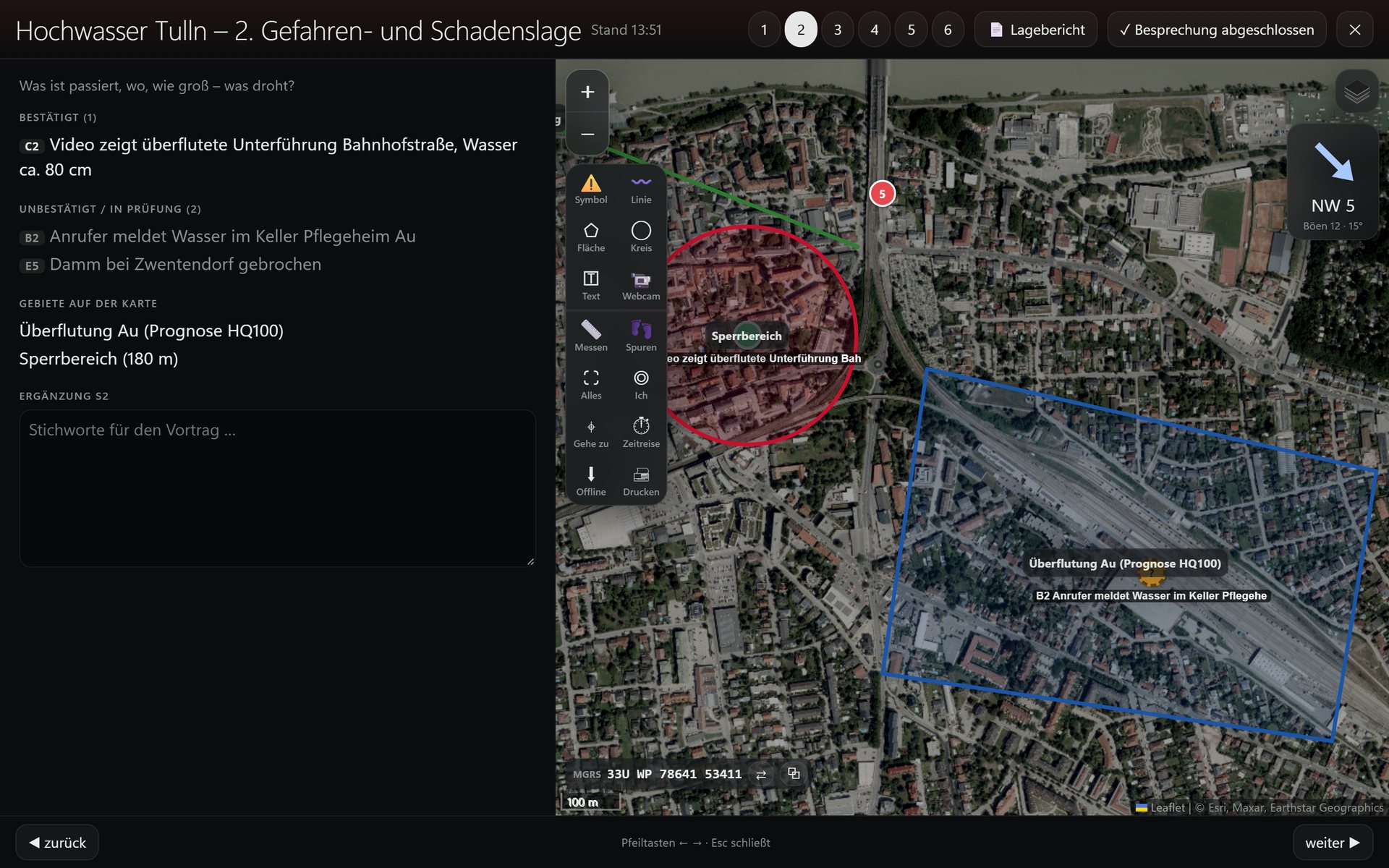Go to briefing step 4
The width and height of the screenshot is (1389, 868).
pos(875,30)
